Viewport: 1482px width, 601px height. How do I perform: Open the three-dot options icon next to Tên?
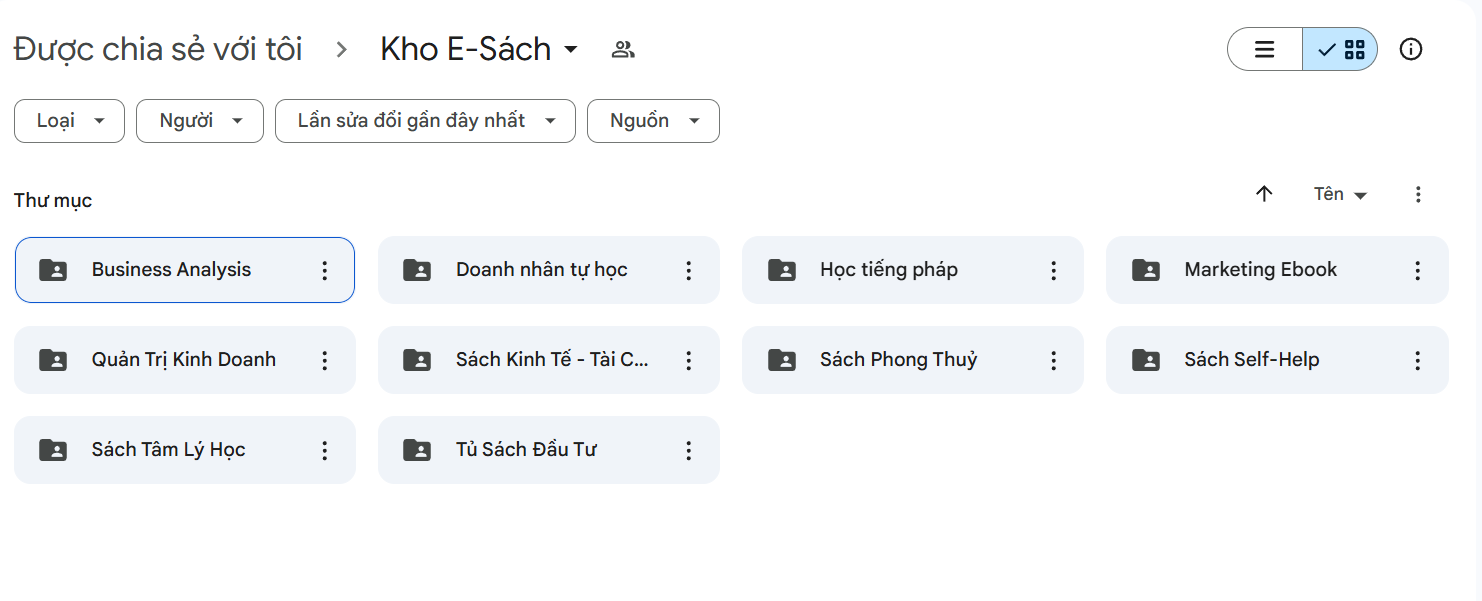point(1418,193)
